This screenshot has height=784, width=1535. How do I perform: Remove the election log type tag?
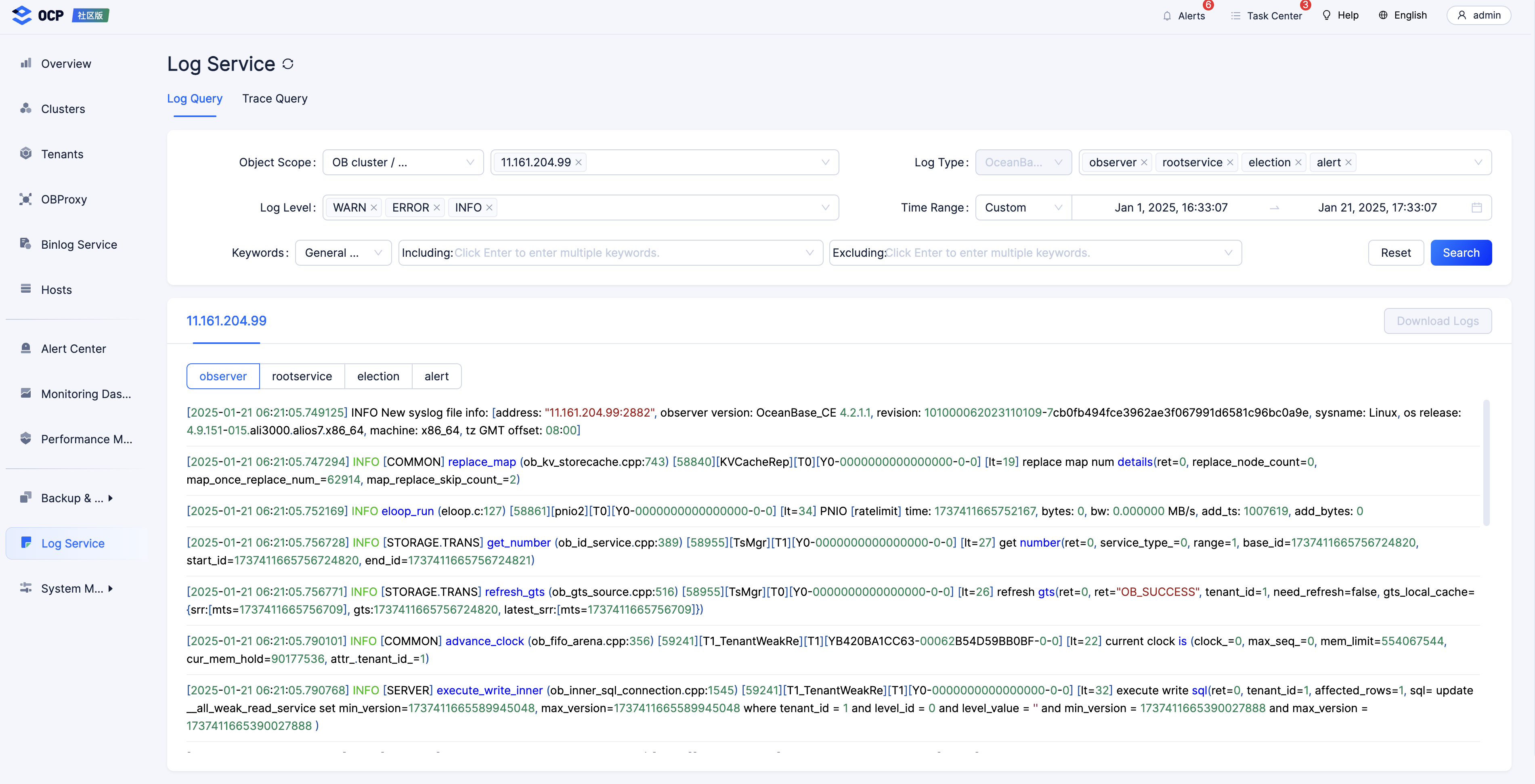tap(1298, 163)
